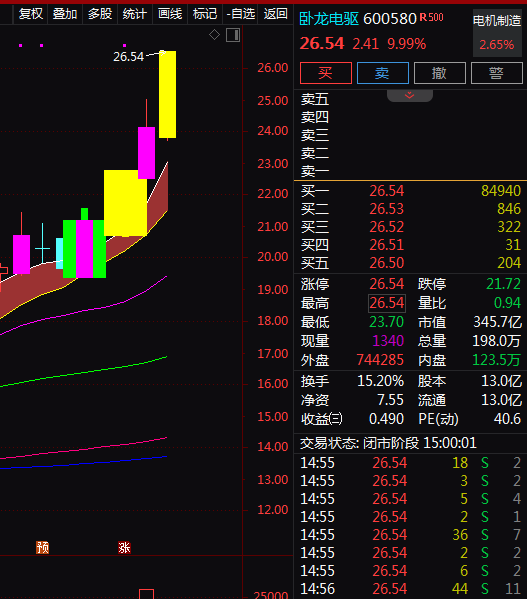Click the 卖五 row label
The image size is (527, 599).
click(315, 99)
